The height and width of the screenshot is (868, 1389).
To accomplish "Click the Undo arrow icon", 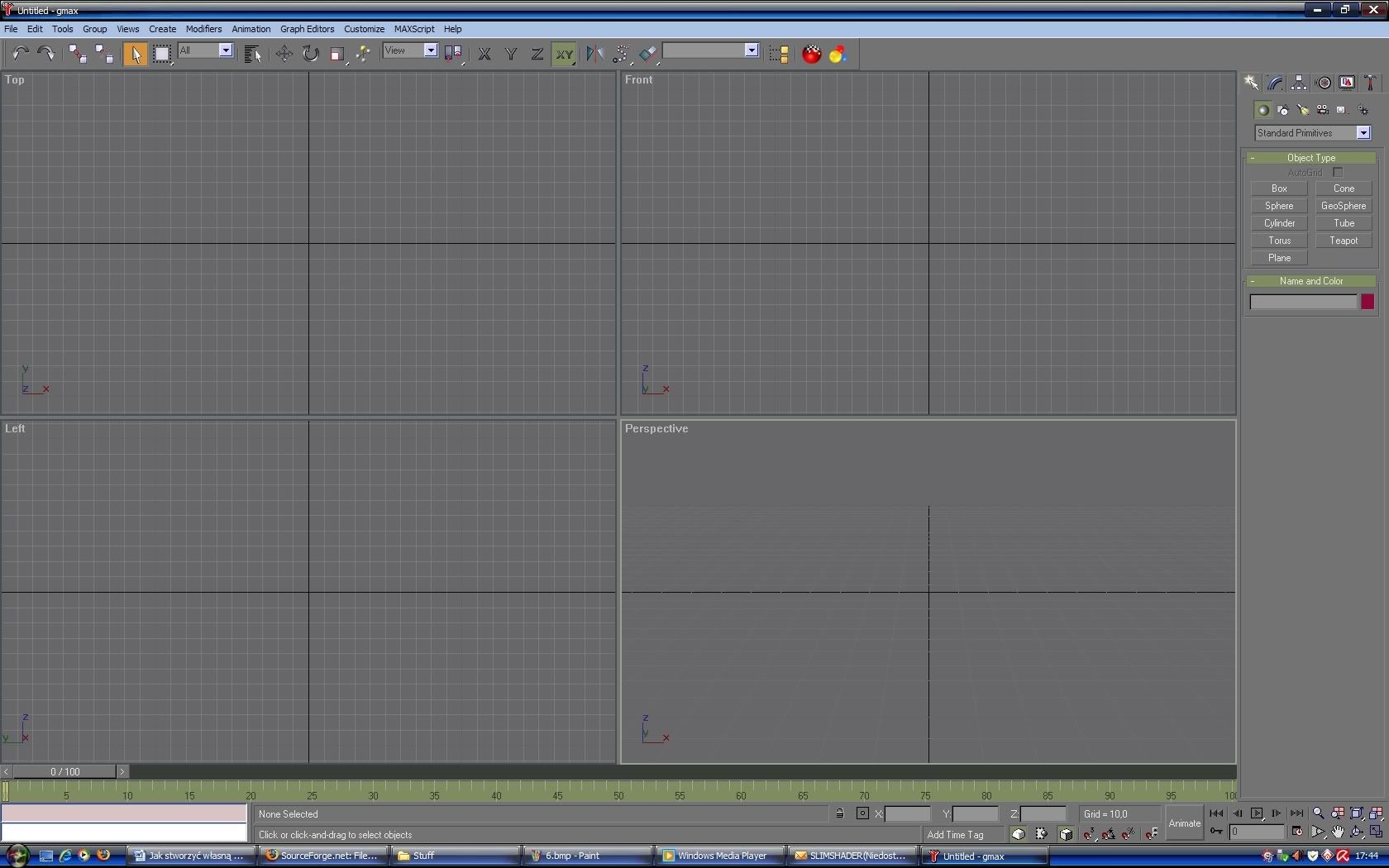I will point(20,54).
